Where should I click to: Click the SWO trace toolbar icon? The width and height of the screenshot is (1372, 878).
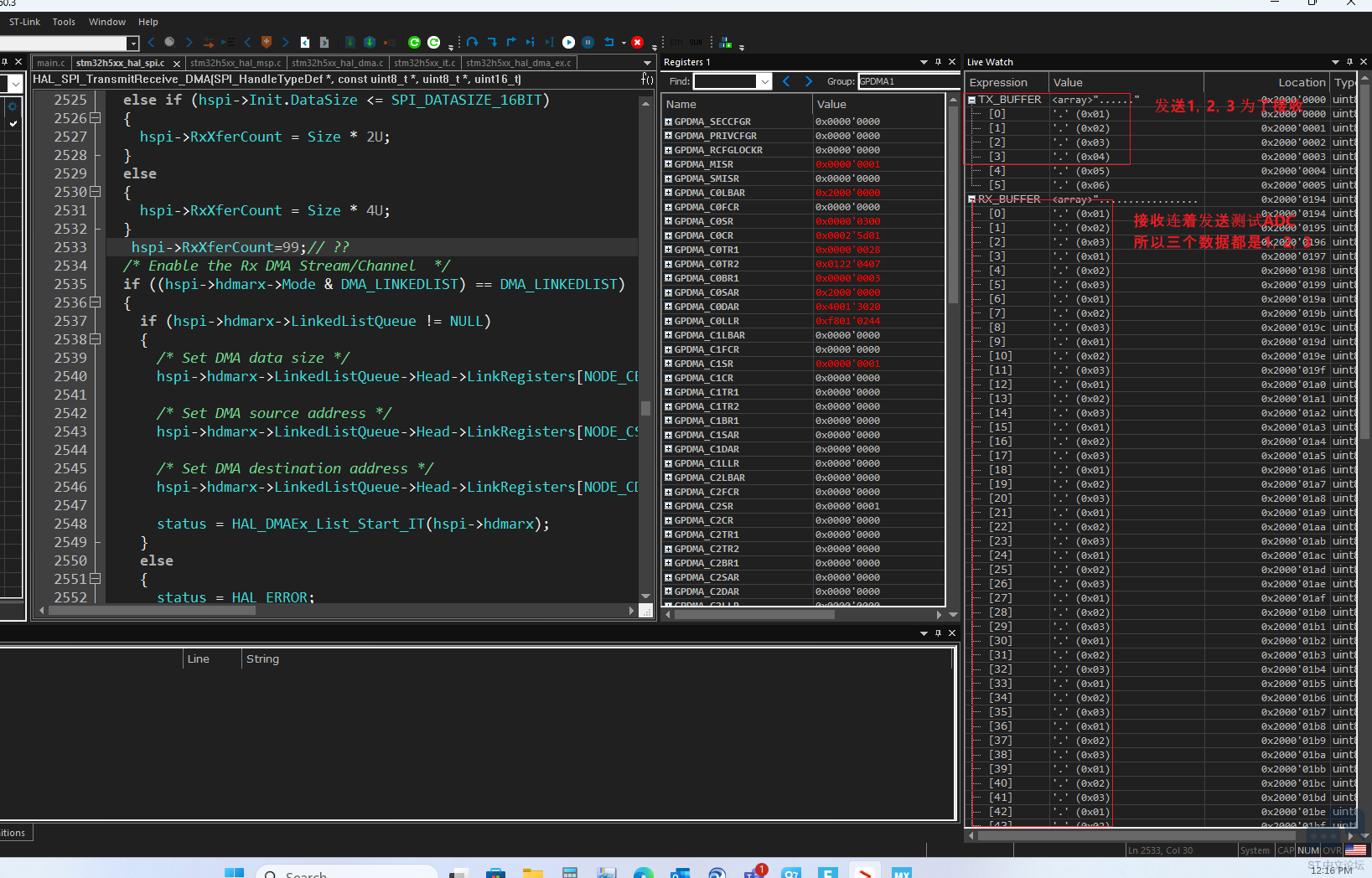click(696, 42)
